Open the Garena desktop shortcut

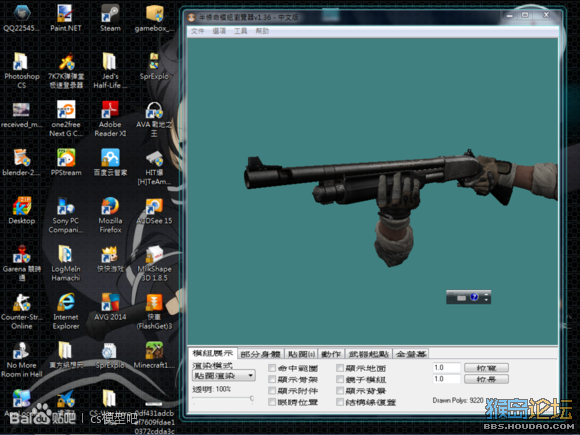(21, 263)
